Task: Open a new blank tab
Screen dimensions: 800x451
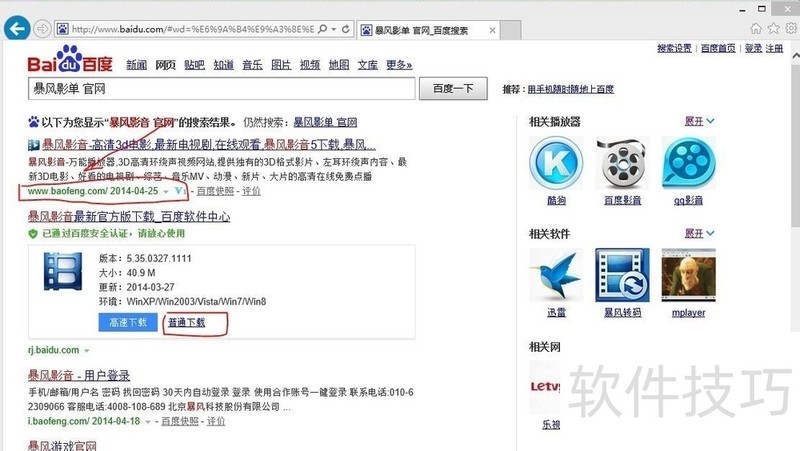Action: tap(511, 30)
